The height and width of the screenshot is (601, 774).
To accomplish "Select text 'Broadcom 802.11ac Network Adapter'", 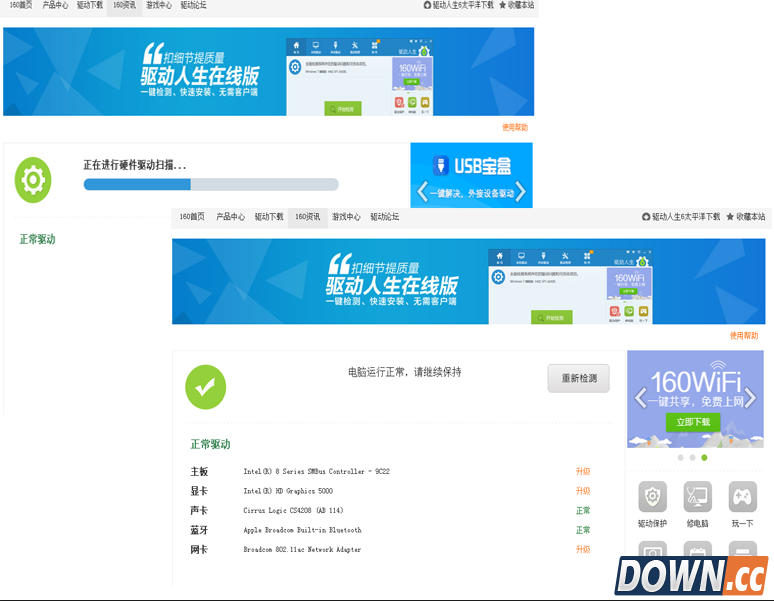I will point(302,549).
